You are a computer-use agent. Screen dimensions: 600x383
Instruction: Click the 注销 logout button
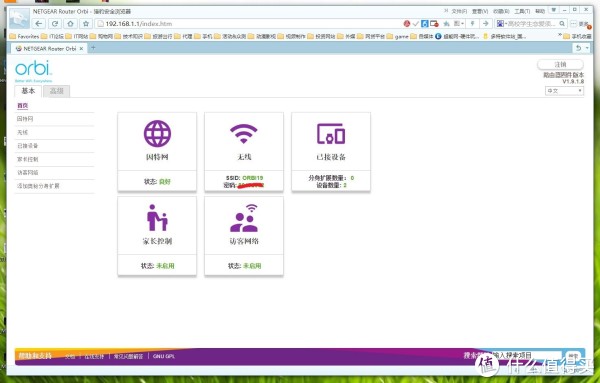tap(560, 65)
